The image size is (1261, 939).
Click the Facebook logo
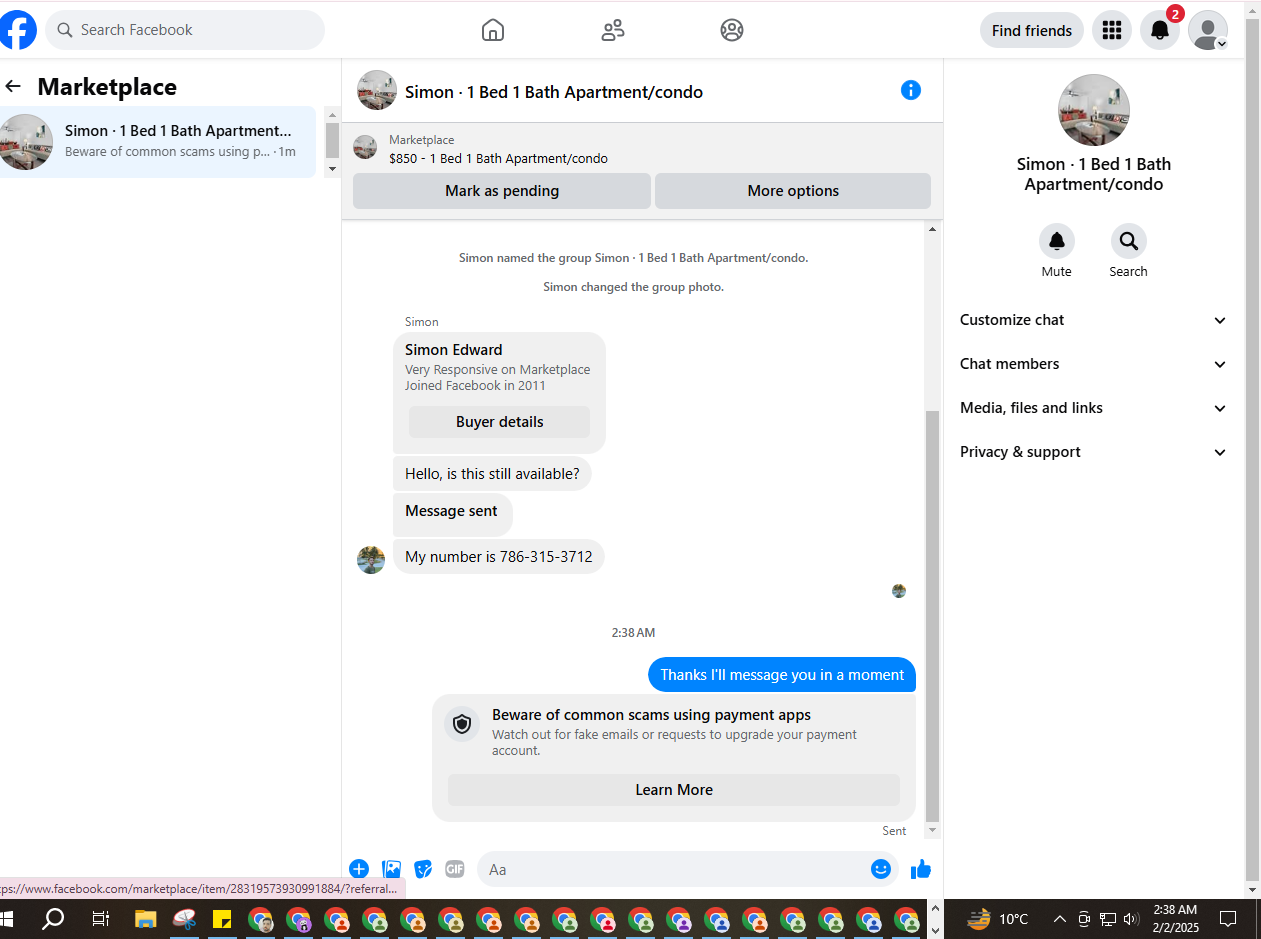tap(17, 30)
